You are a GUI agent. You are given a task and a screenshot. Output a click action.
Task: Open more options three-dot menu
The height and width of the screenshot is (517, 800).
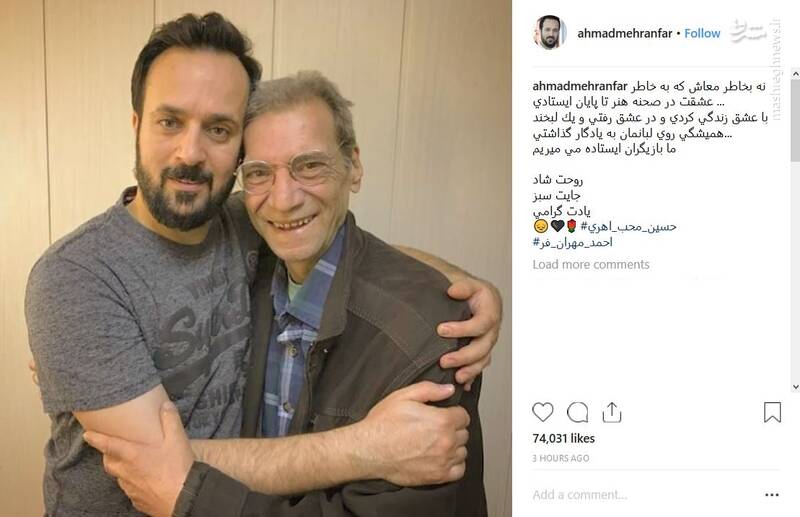point(772,495)
